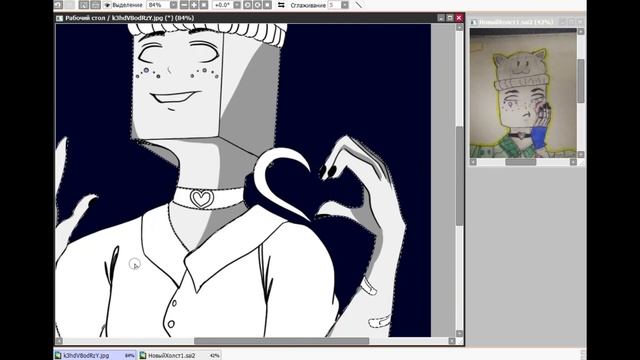
Task: Click the rotate canvas clockwise icon
Action: click(x=257, y=5)
